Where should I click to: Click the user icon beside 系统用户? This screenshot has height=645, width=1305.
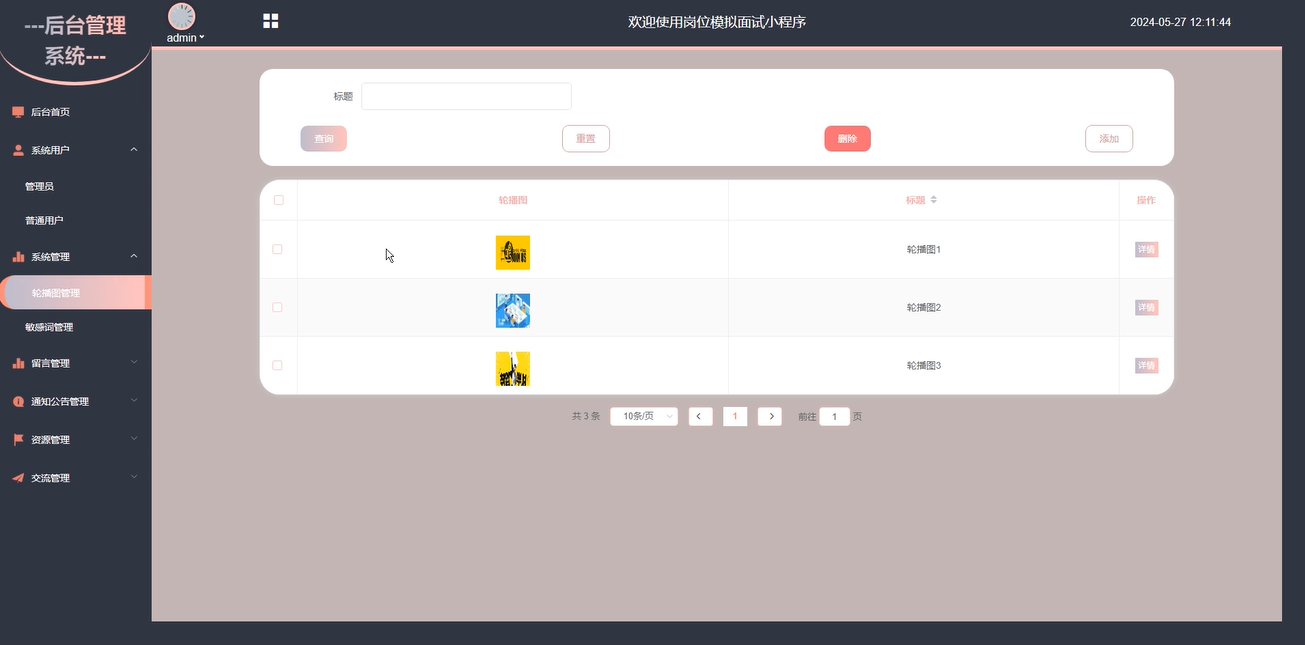[18, 150]
